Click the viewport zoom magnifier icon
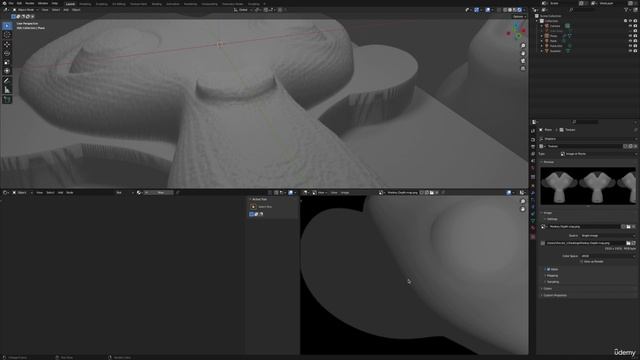Screen dimensions: 640x360 [523, 46]
